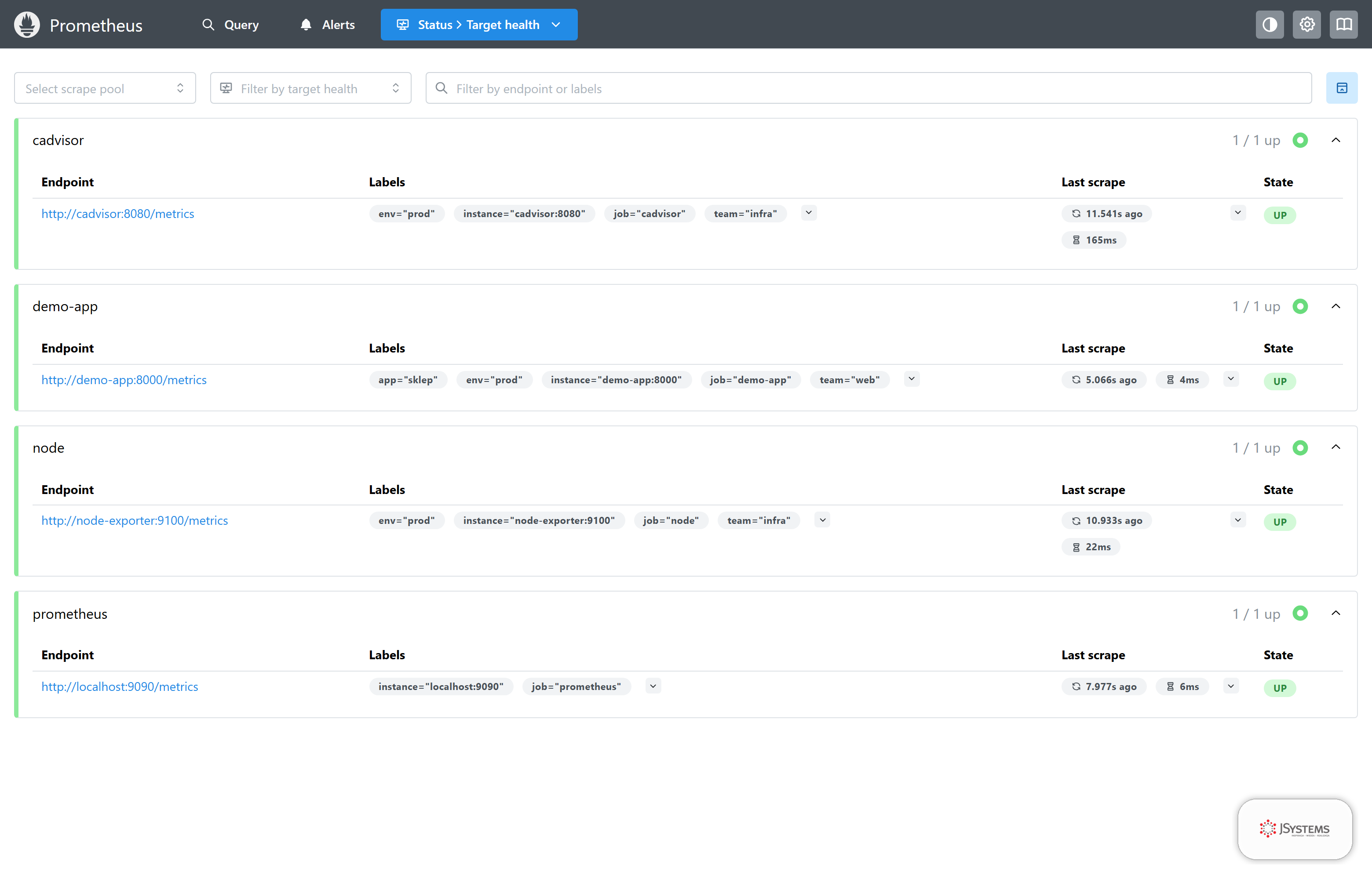1372x879 pixels.
Task: Click team="infra" chip in node-exporter row
Action: [759, 520]
